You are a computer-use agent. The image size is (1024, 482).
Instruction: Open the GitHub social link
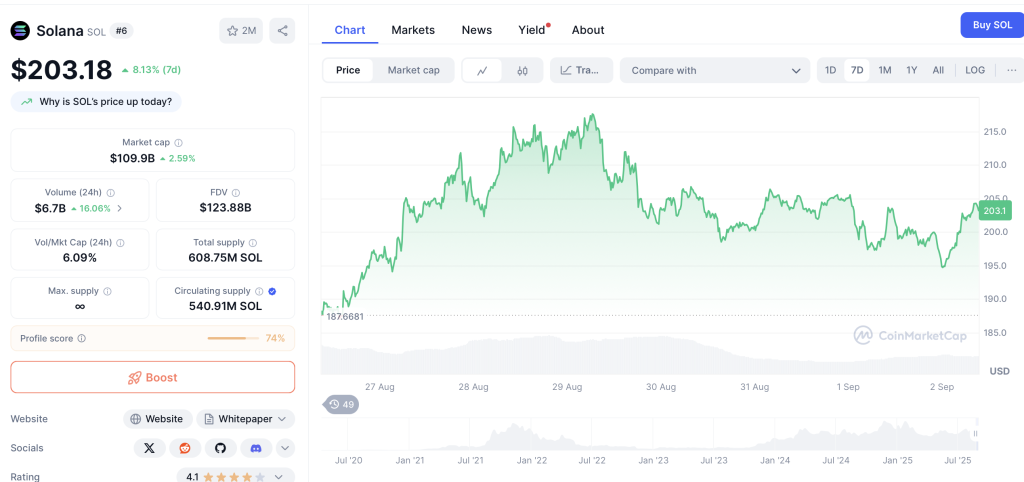tap(221, 448)
